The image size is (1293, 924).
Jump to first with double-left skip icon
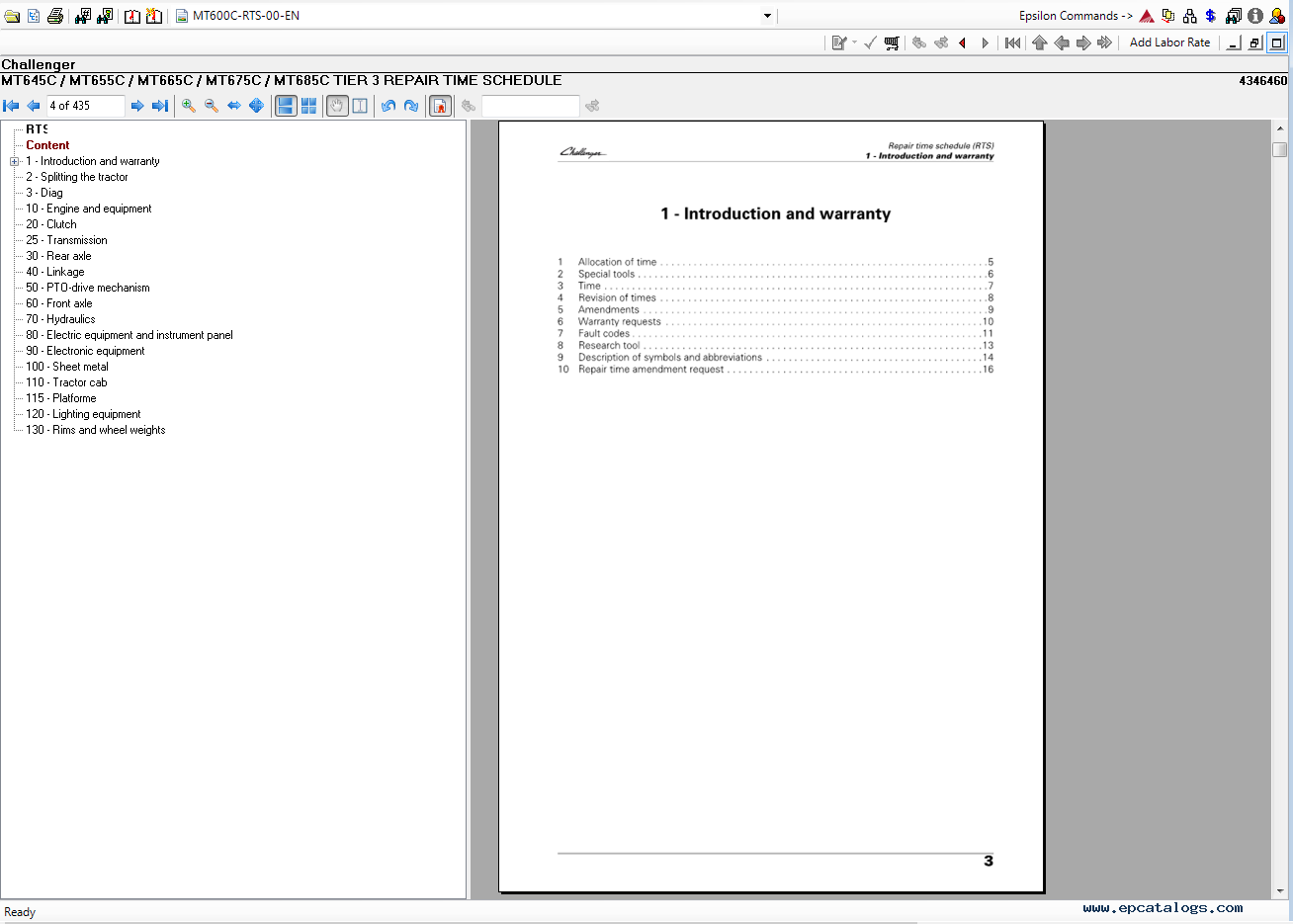[1013, 42]
